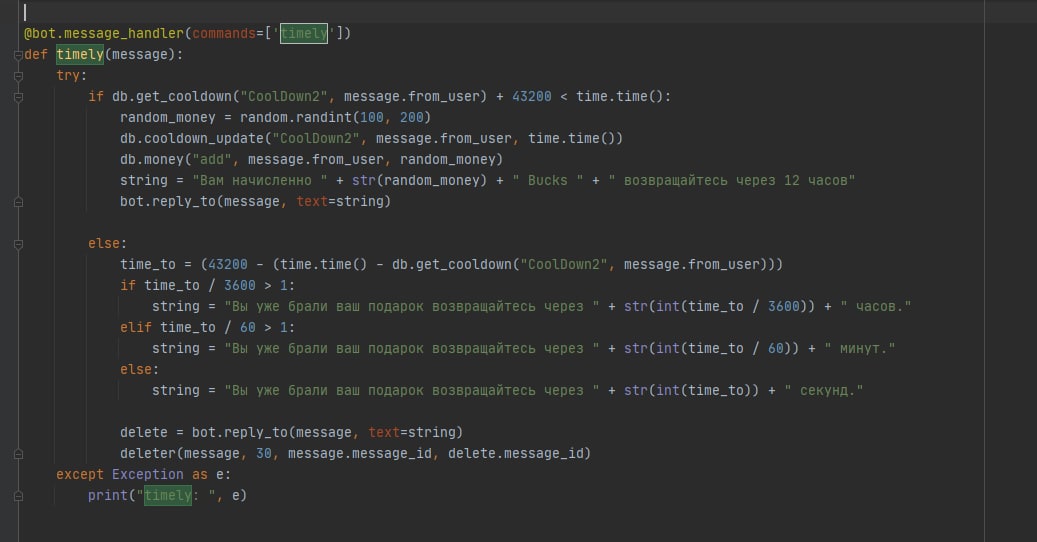Click the " Bucks " string literal
This screenshot has height=542, width=1037.
(x=548, y=180)
